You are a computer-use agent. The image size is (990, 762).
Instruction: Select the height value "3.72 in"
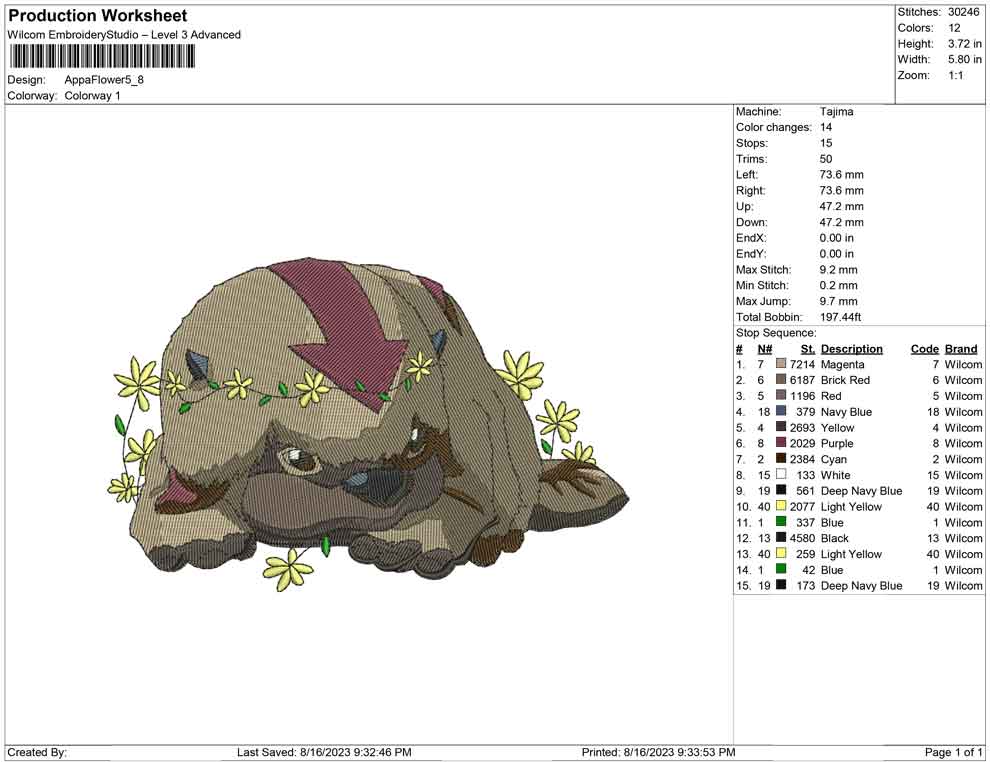coord(964,44)
